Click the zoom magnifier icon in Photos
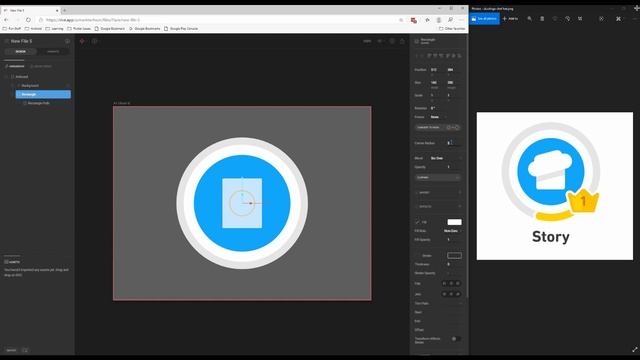640x360 pixels. pos(529,19)
